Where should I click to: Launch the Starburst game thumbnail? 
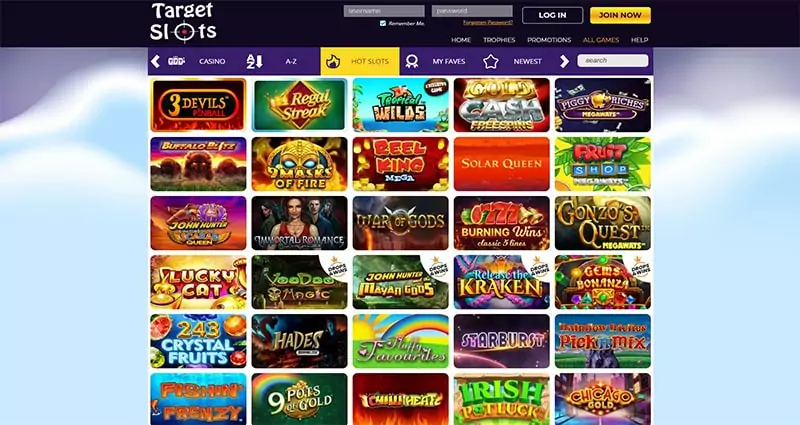tap(502, 341)
